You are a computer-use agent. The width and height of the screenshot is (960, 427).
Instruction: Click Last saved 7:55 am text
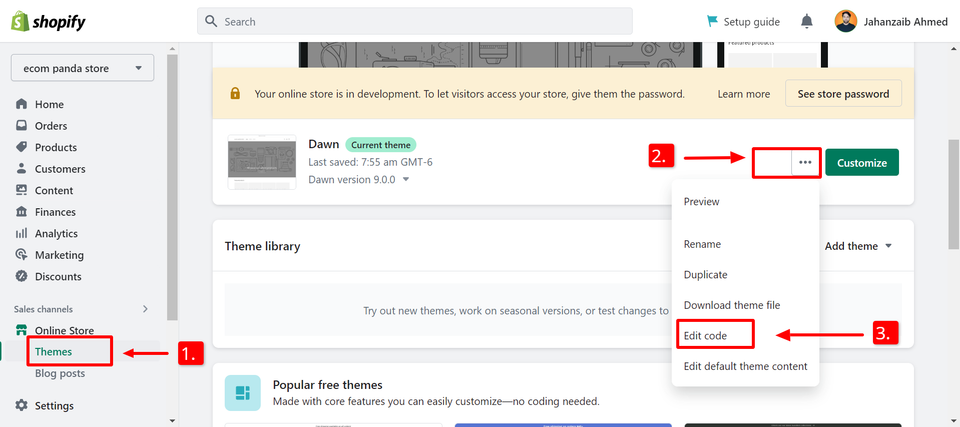(370, 162)
